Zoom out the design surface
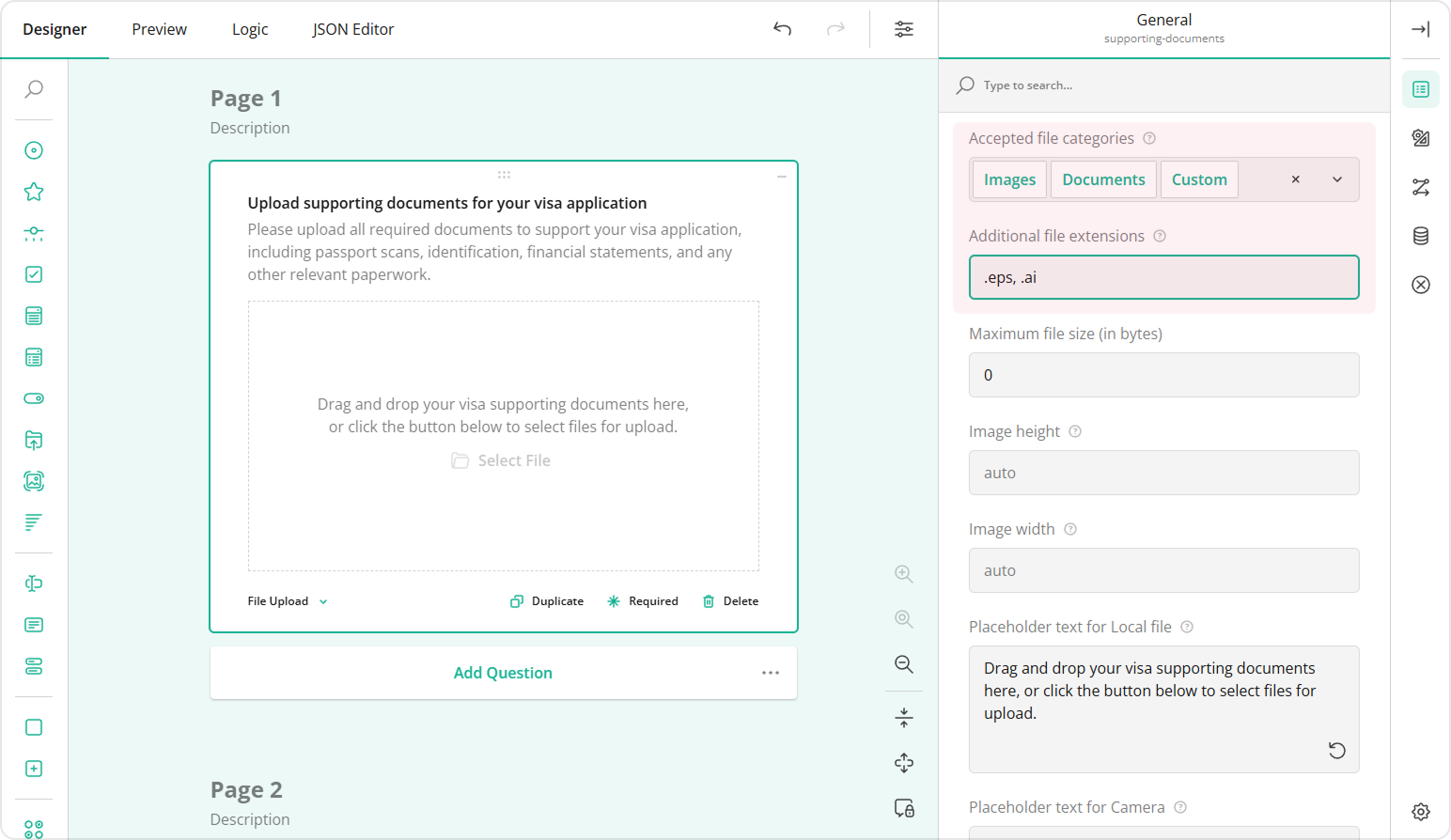The width and height of the screenshot is (1451, 840). click(903, 664)
